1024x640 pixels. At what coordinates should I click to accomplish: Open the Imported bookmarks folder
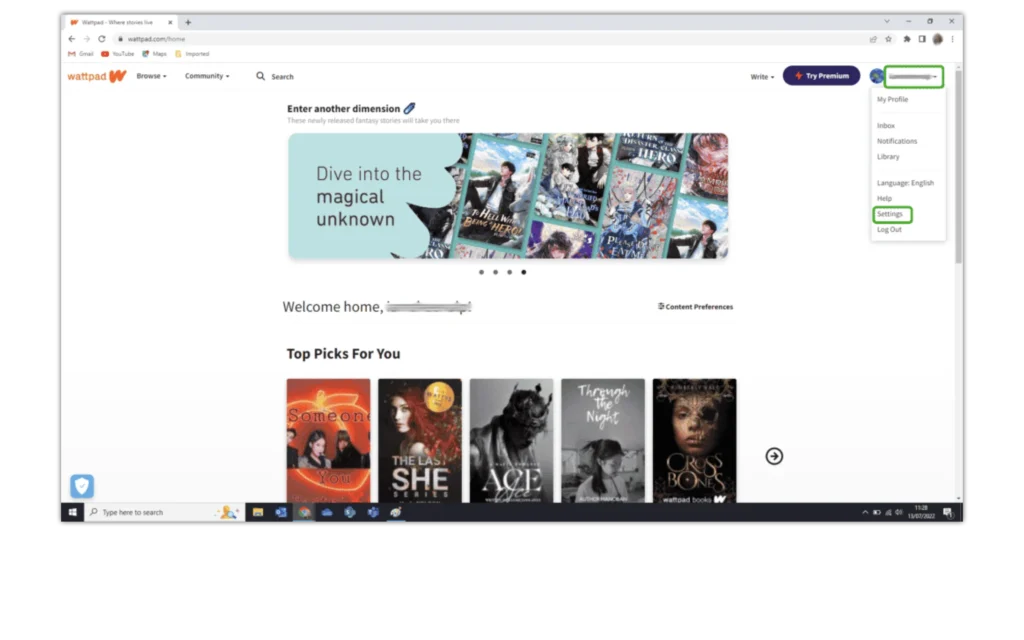pyautogui.click(x=193, y=54)
